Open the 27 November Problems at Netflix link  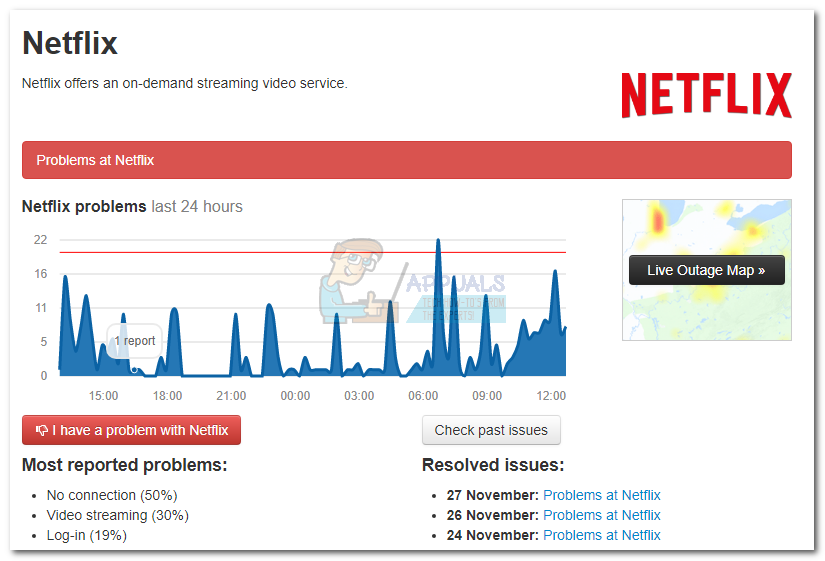click(x=601, y=495)
